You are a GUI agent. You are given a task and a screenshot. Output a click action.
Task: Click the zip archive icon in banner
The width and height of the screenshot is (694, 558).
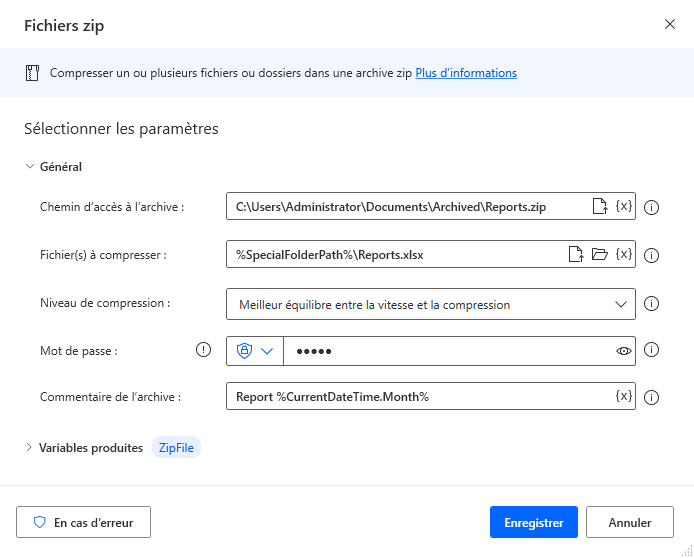32,73
